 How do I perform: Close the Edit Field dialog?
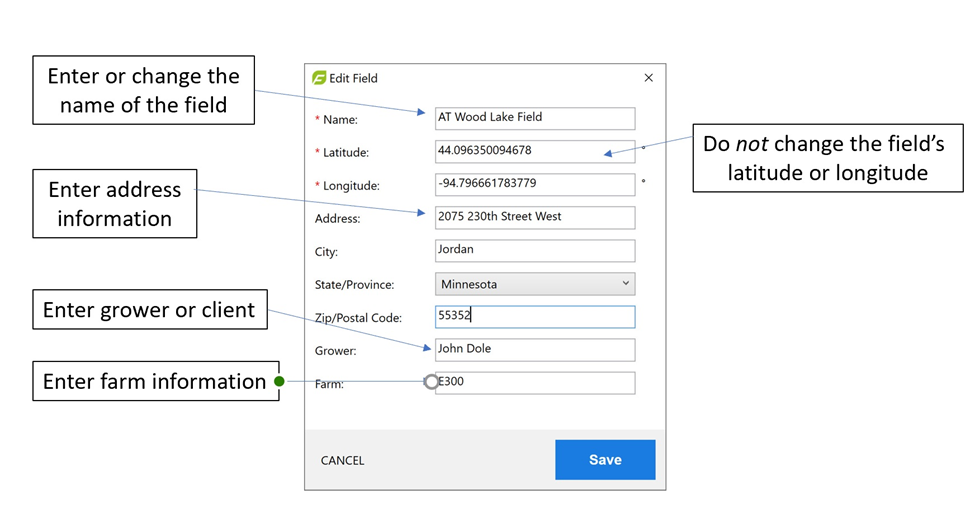(648, 78)
